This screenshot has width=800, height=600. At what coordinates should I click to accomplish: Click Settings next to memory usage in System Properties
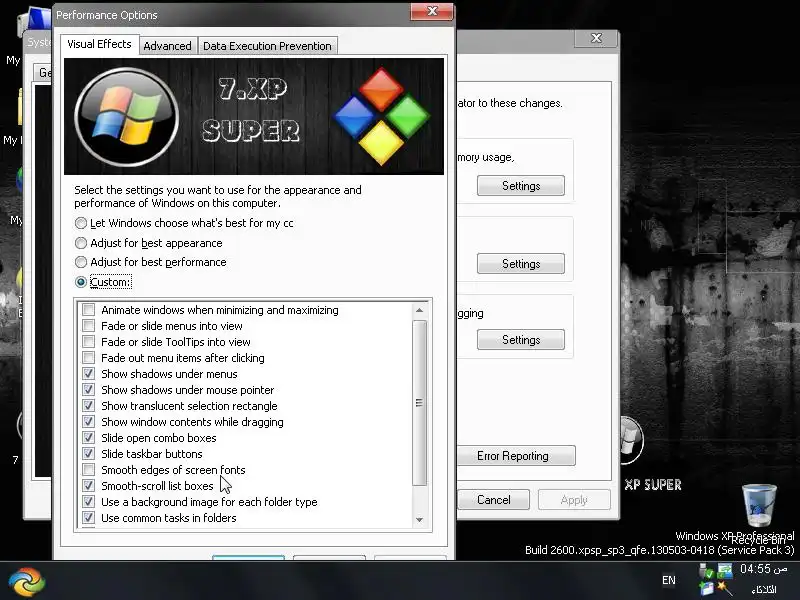[x=521, y=186]
